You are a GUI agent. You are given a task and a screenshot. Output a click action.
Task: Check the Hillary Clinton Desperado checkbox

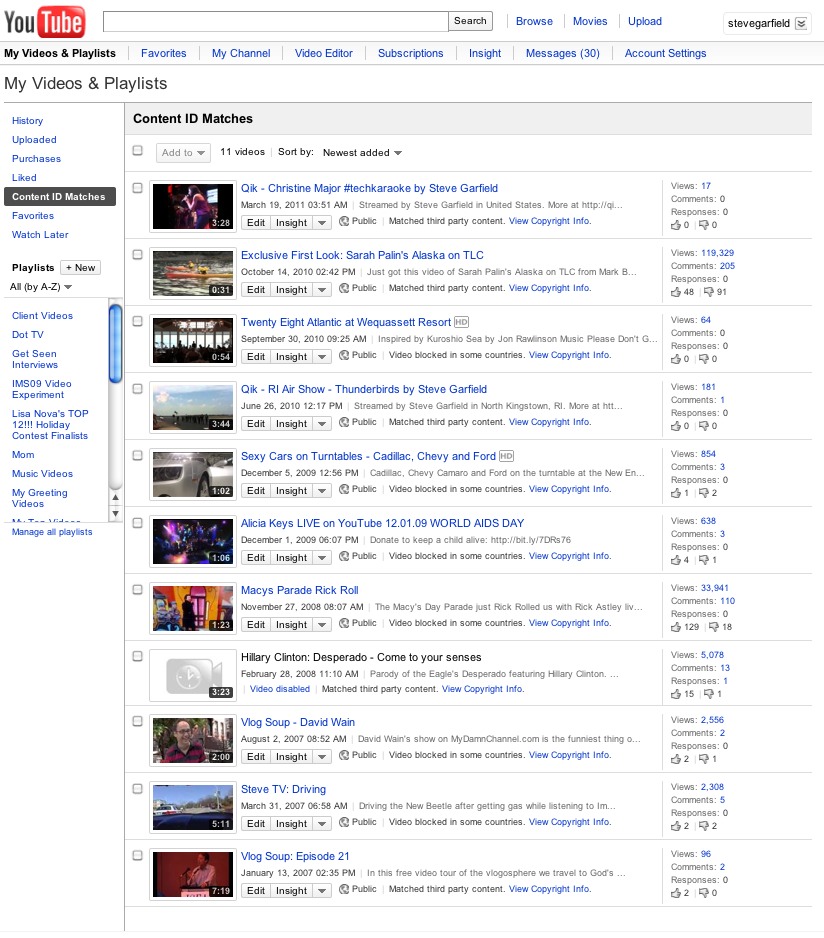click(138, 656)
